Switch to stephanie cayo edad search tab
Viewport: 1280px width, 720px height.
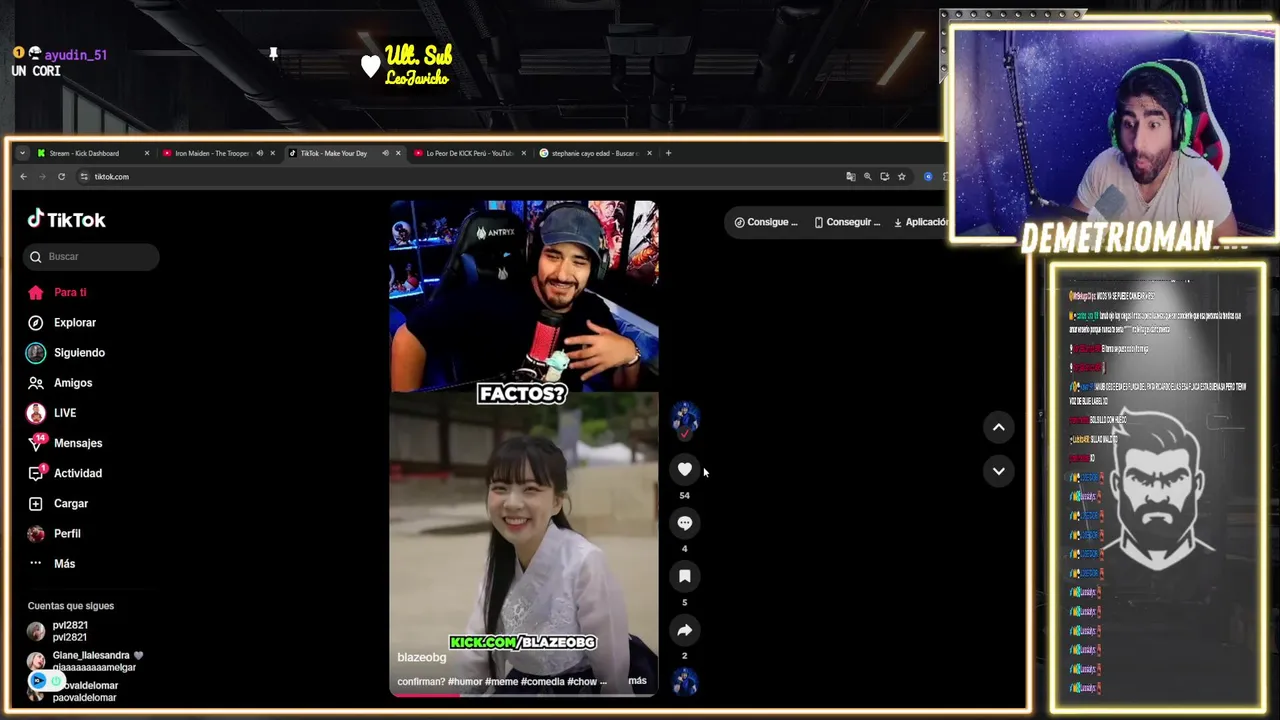point(595,153)
